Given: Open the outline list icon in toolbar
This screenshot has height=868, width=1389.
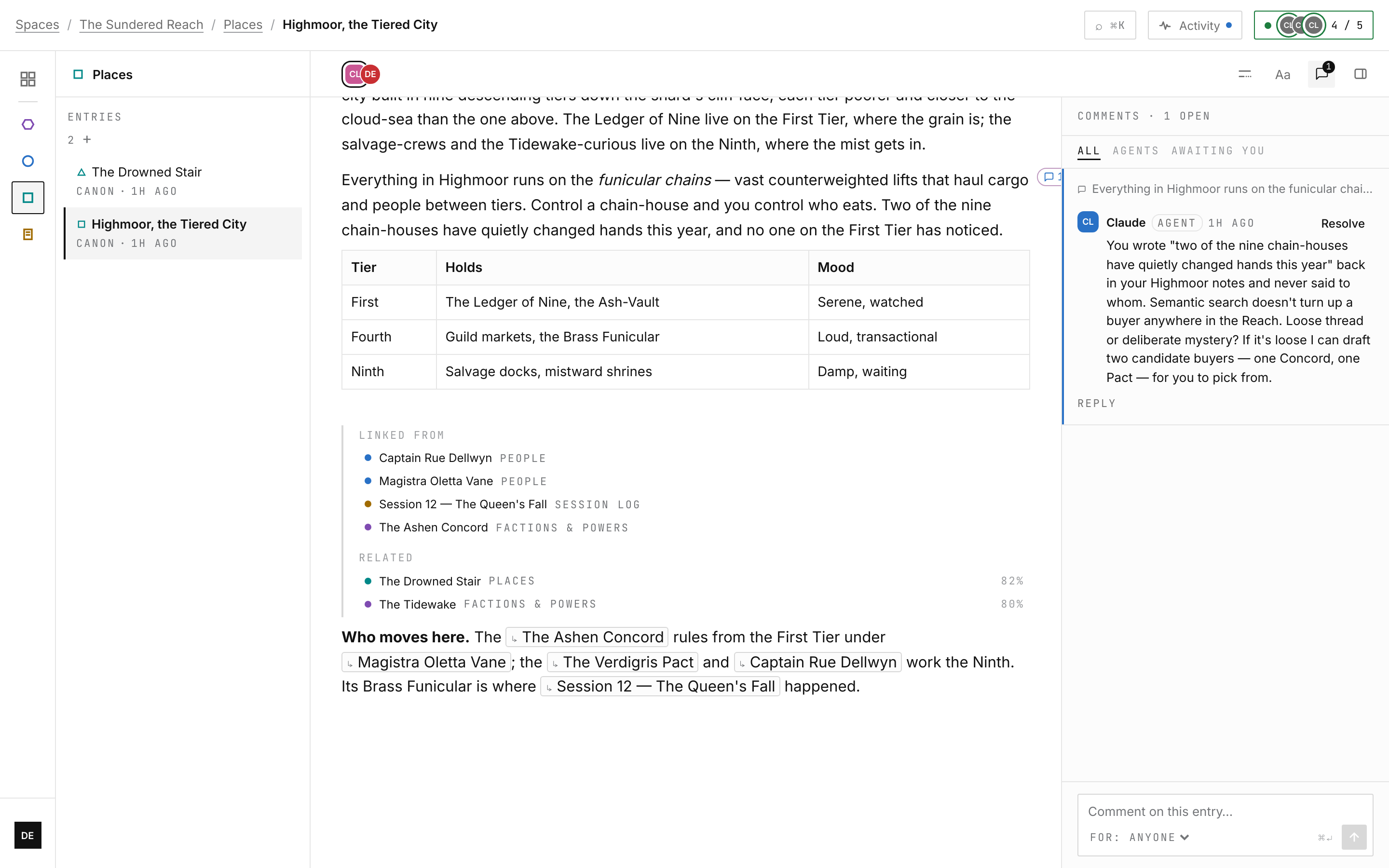Looking at the screenshot, I should coord(1244,75).
